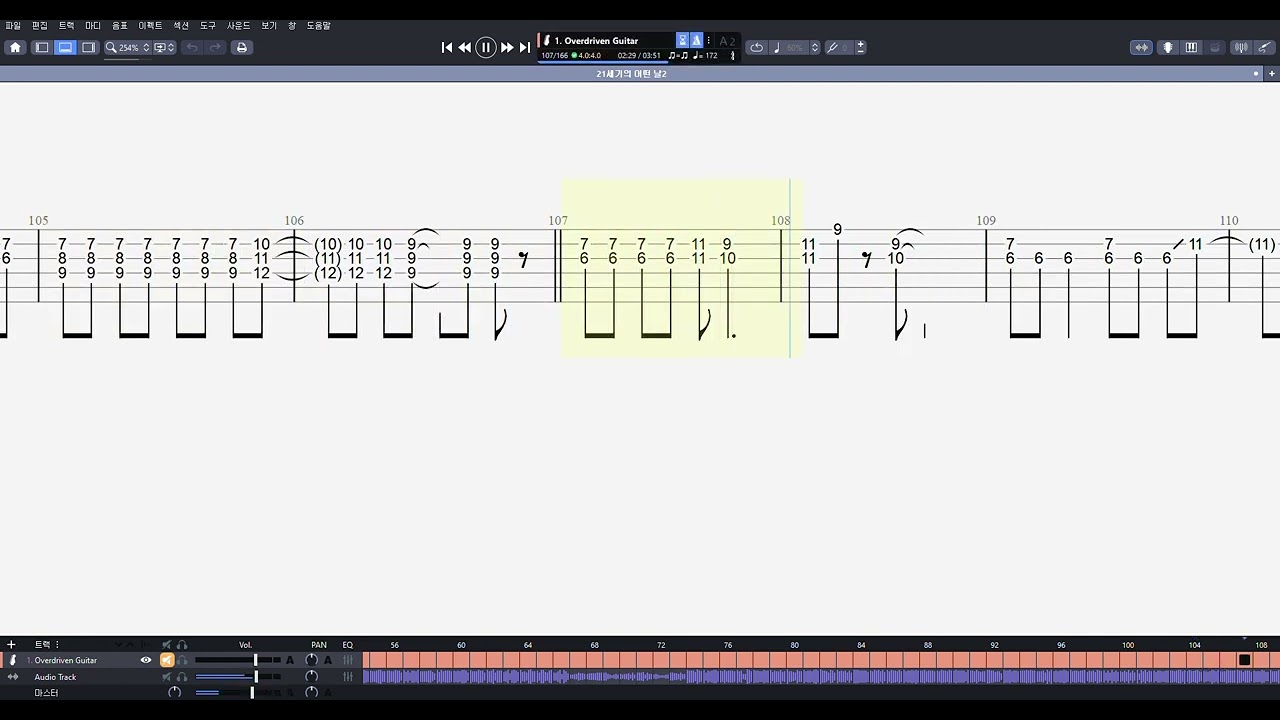This screenshot has width=1280, height=720.
Task: Click the print icon
Action: click(241, 47)
